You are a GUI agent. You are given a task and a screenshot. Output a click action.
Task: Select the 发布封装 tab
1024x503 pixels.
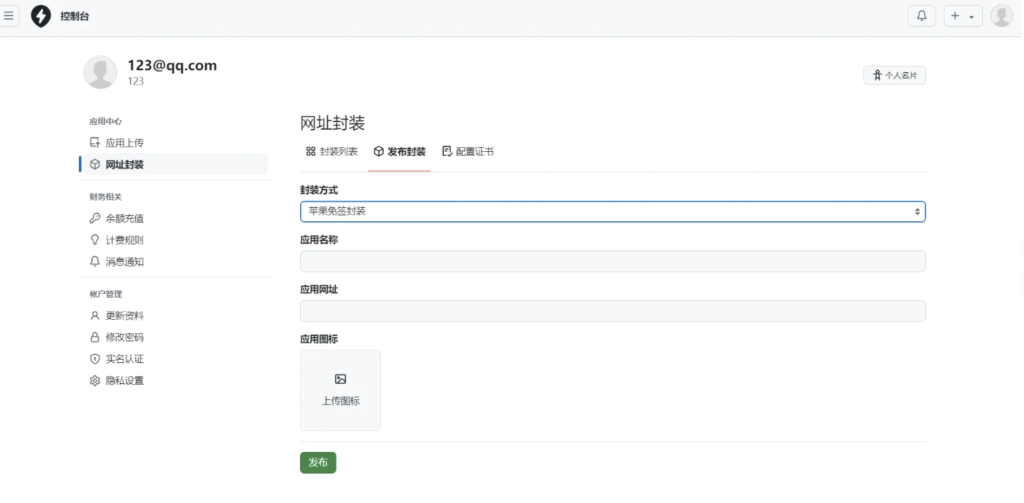pyautogui.click(x=399, y=152)
